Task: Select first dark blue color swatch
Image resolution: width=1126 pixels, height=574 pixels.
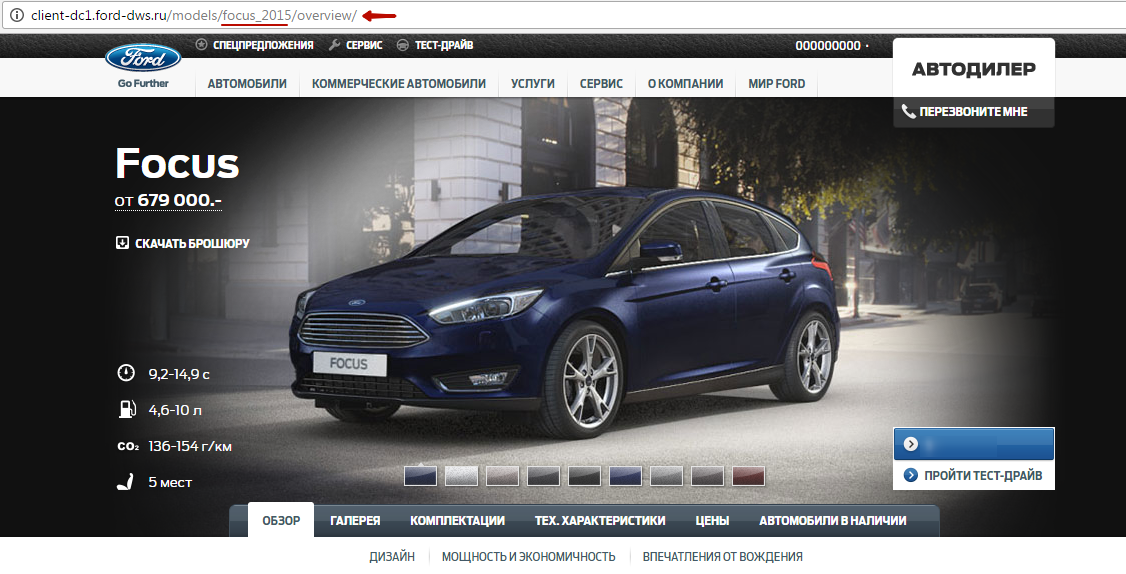Action: tap(420, 476)
